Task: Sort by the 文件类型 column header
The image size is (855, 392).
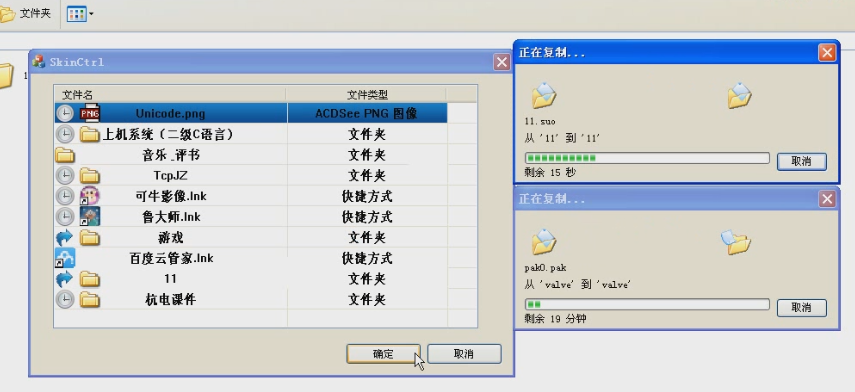Action: coord(366,94)
